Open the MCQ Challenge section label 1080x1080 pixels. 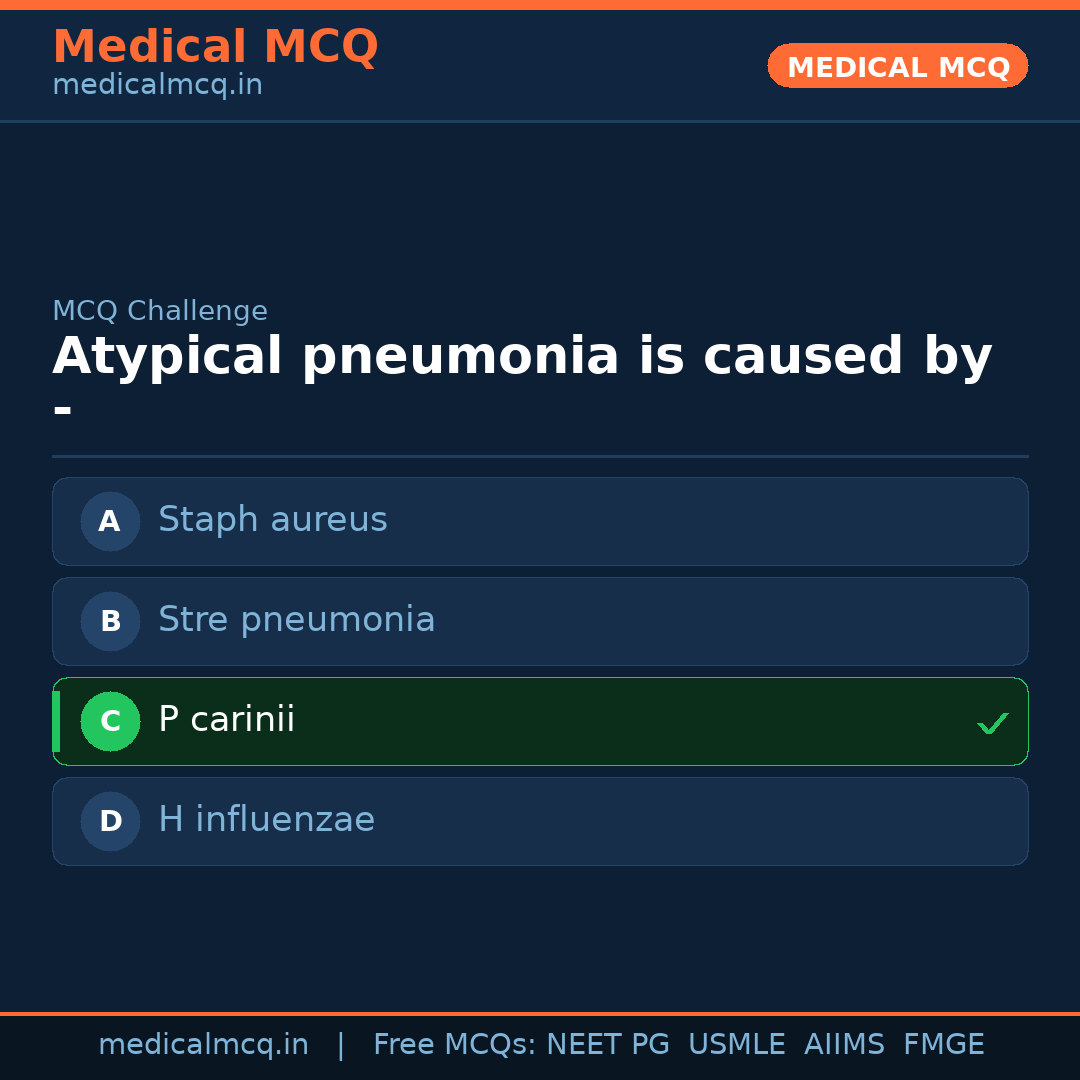pos(160,311)
